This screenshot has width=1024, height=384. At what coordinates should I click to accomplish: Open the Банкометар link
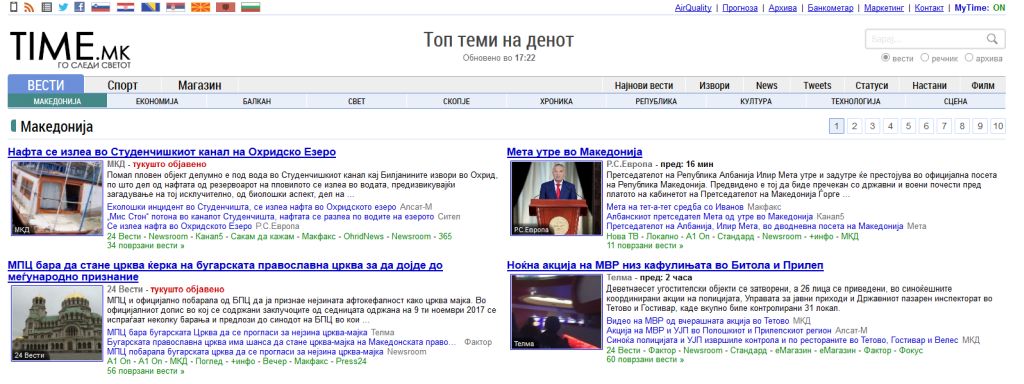tap(830, 8)
